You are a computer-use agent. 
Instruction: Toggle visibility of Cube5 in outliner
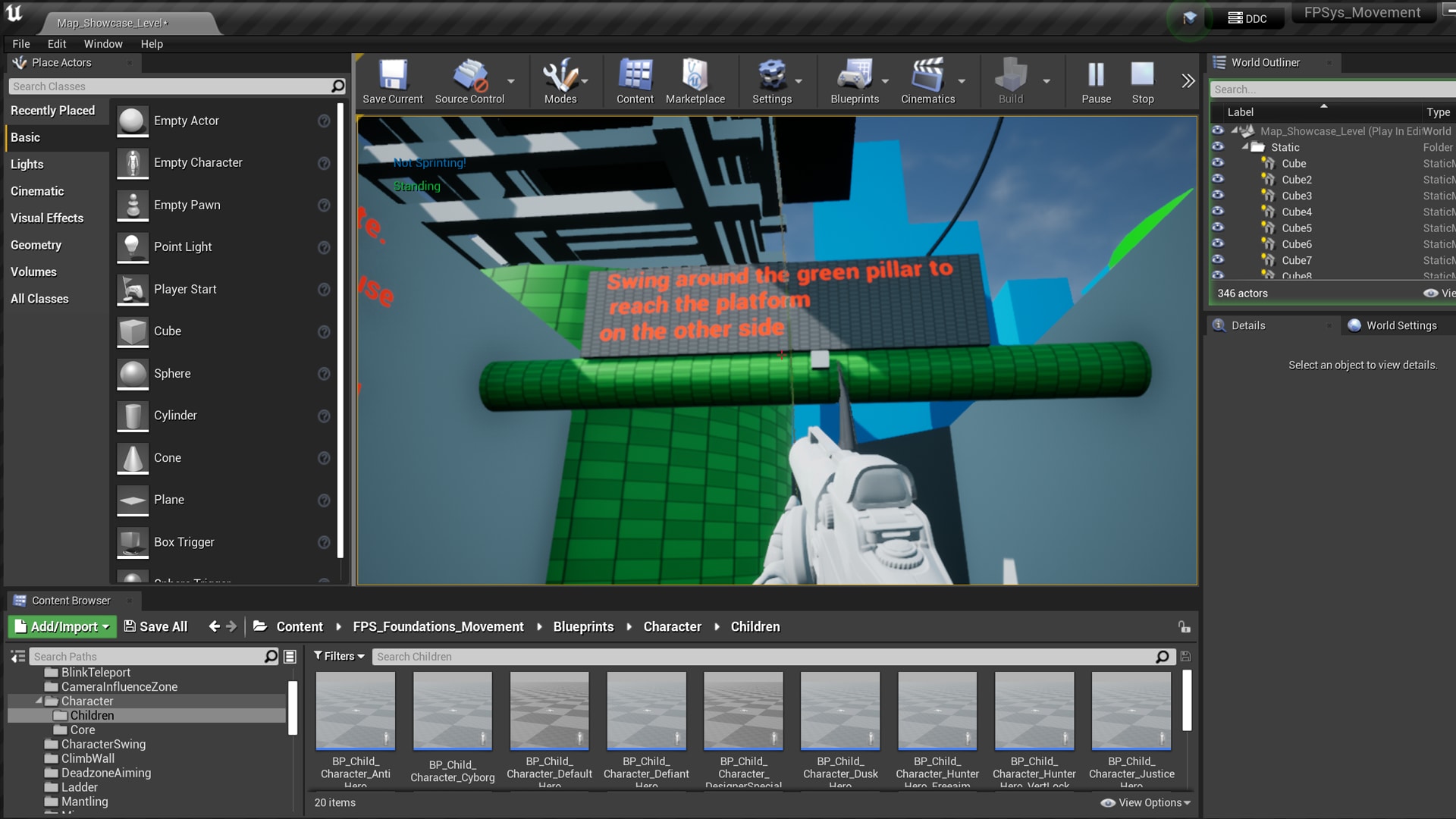[1218, 227]
